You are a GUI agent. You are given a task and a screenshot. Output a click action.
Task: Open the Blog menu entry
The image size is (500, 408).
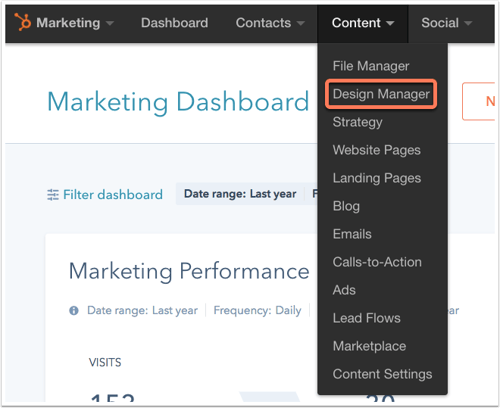pos(346,206)
